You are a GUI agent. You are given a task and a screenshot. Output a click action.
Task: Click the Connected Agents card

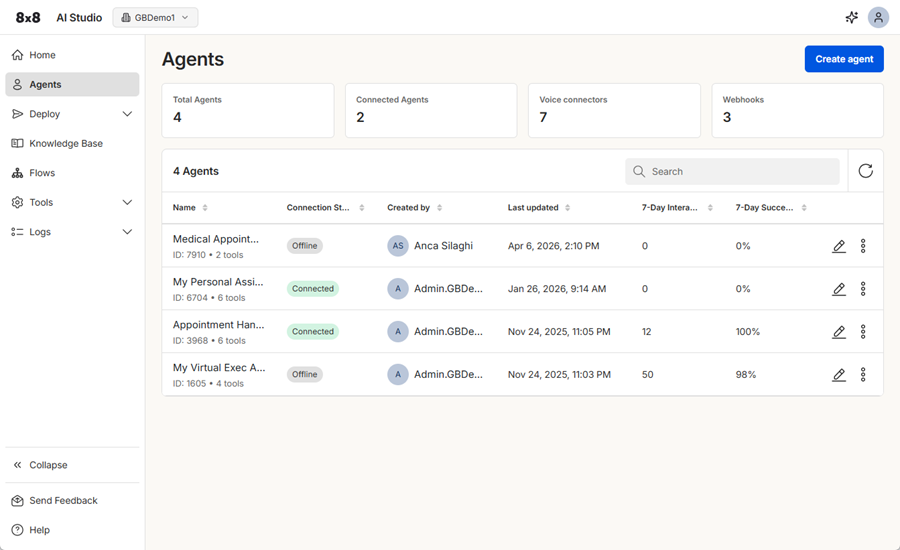pos(431,110)
